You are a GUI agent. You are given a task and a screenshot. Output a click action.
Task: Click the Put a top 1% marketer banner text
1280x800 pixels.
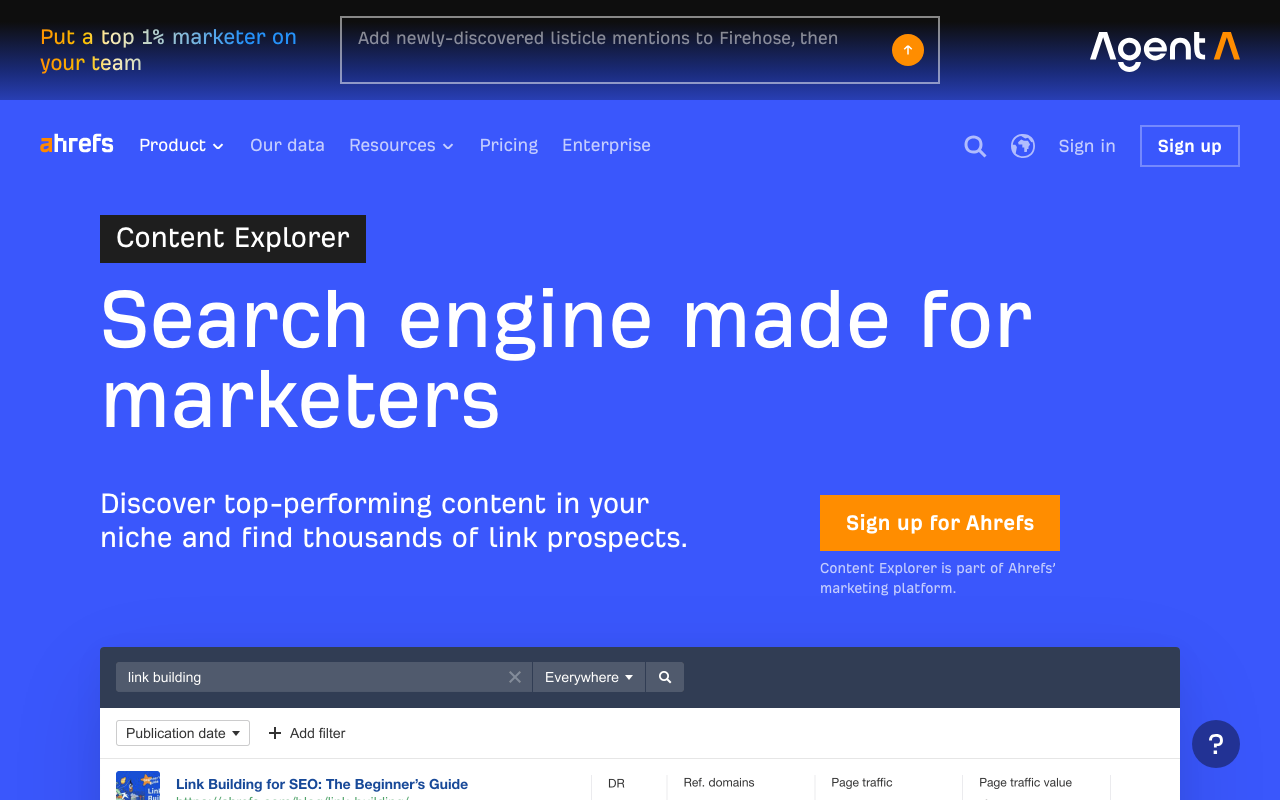point(168,50)
